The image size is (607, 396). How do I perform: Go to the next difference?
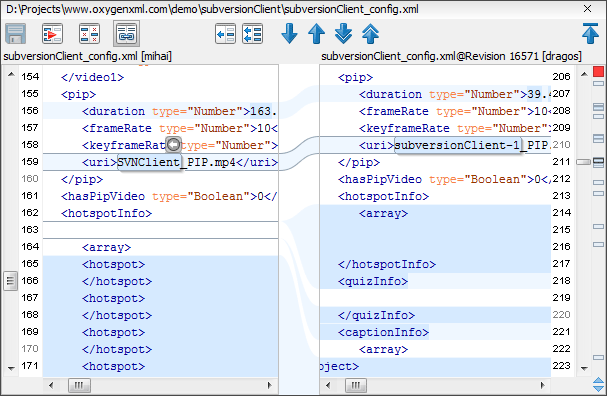click(x=289, y=34)
